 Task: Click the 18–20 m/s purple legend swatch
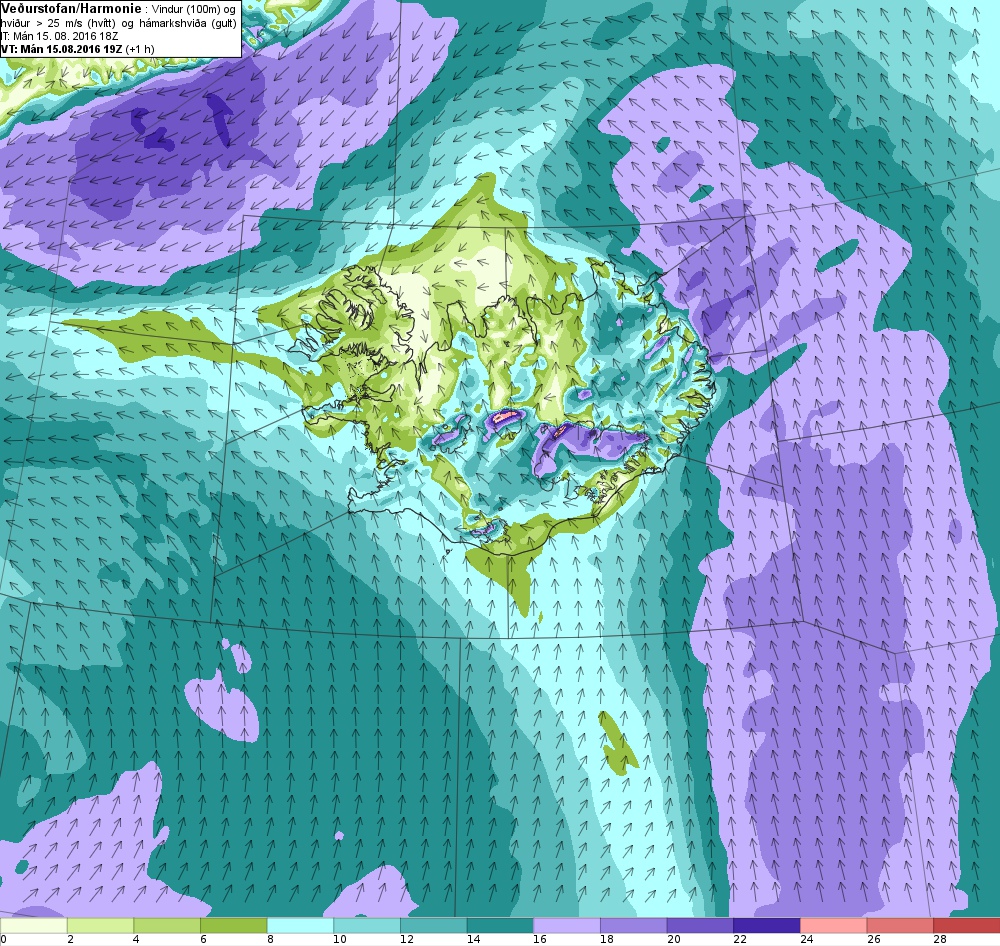(633, 925)
